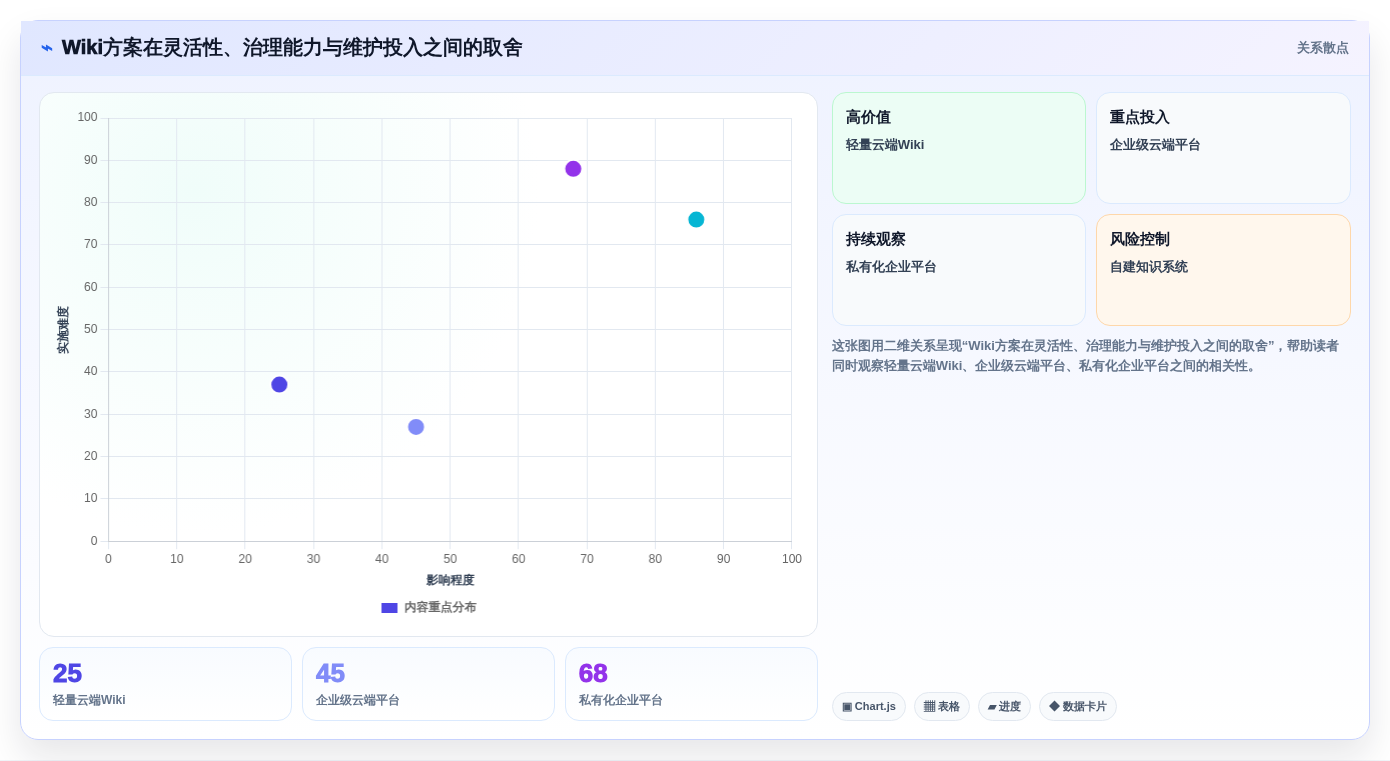1390x761 pixels.
Task: Click the 68 私有化企业平台 stat card
Action: (691, 684)
